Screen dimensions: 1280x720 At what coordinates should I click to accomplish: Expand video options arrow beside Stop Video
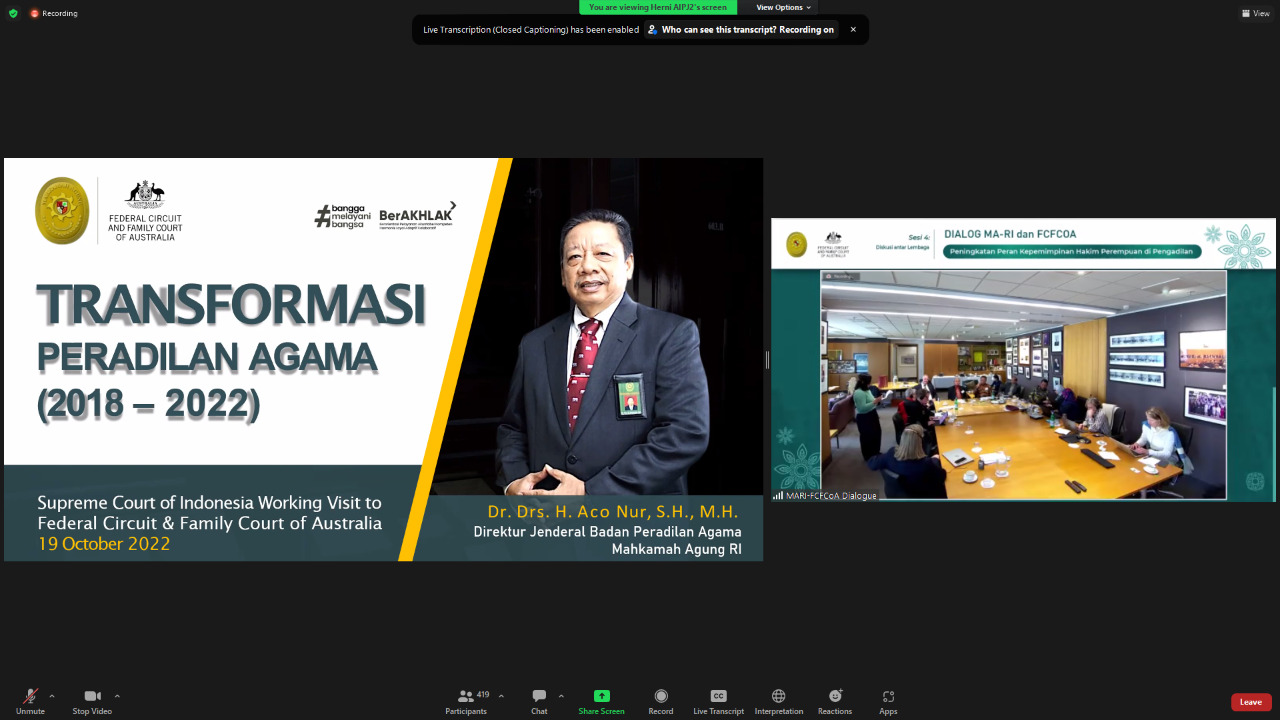117,696
